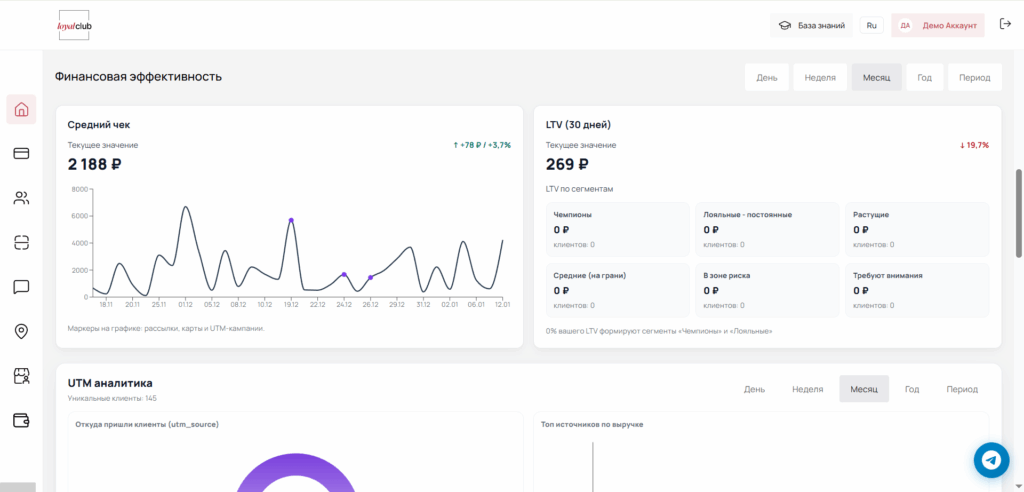Image resolution: width=1024 pixels, height=492 pixels.
Task: Select Месяц tab in UTM аналитика
Action: click(863, 389)
